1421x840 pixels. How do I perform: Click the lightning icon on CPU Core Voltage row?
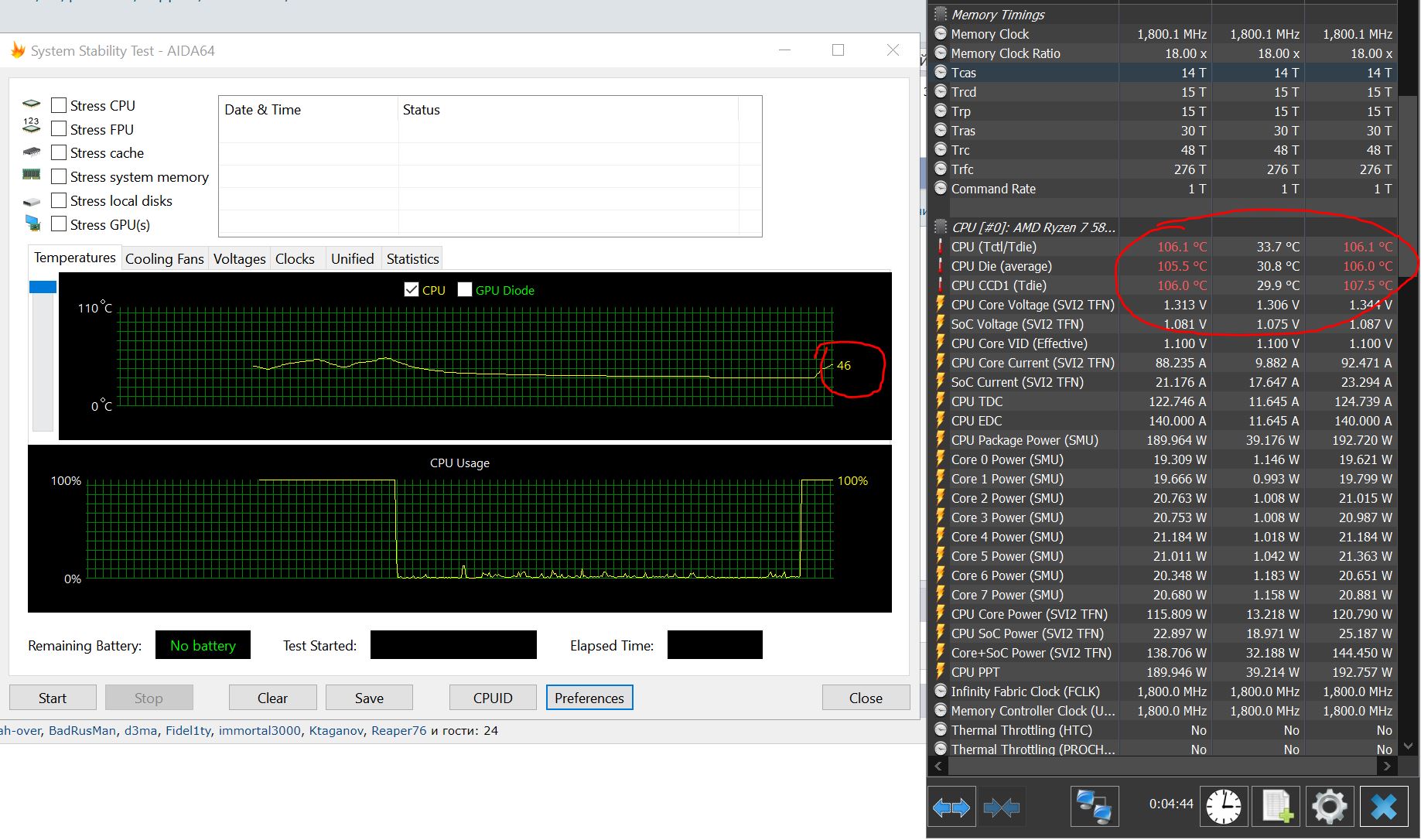tap(941, 304)
